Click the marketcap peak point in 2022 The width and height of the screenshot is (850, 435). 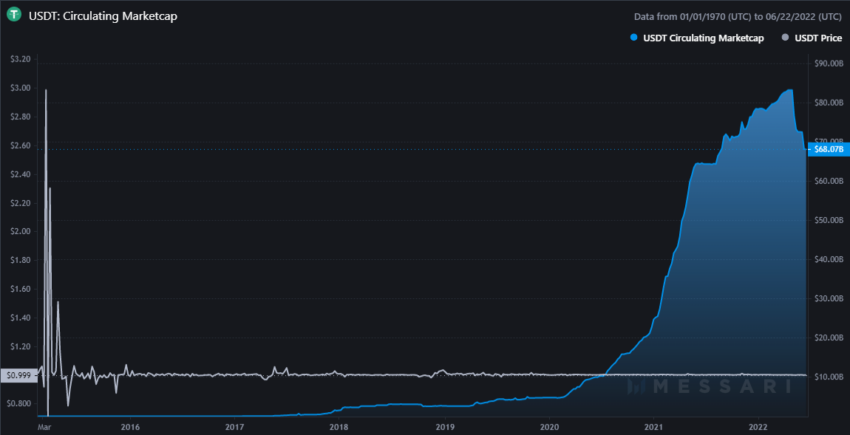(x=790, y=90)
